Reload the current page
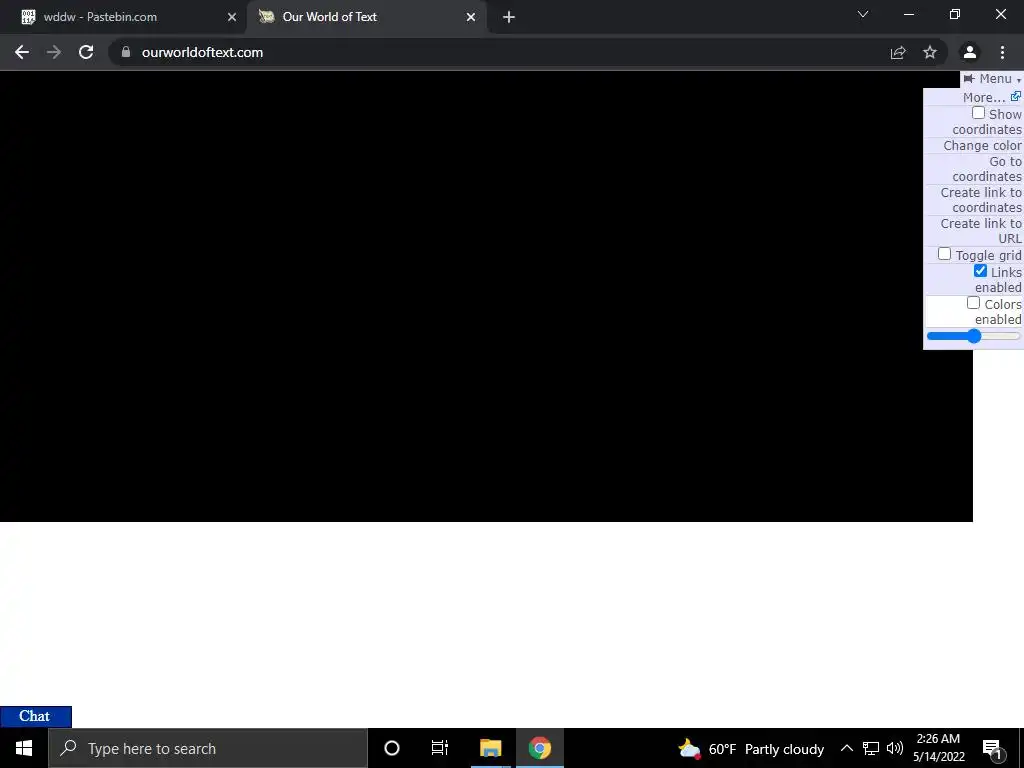Image resolution: width=1024 pixels, height=768 pixels. (86, 52)
